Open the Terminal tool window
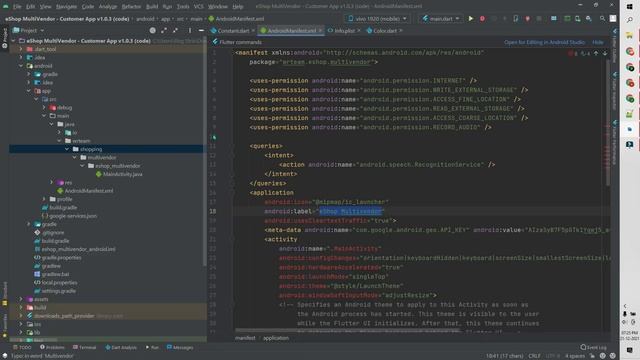Image resolution: width=640 pixels, height=360 pixels. [84, 347]
